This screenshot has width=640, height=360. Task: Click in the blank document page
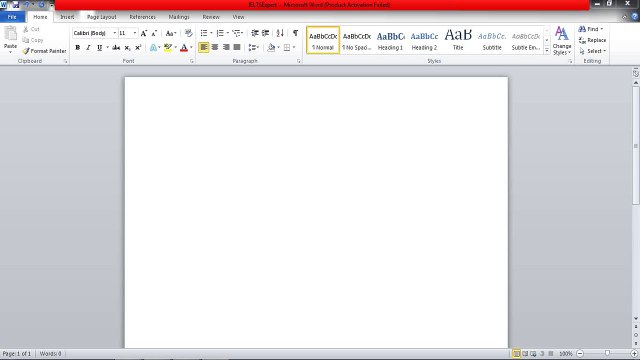pyautogui.click(x=316, y=212)
